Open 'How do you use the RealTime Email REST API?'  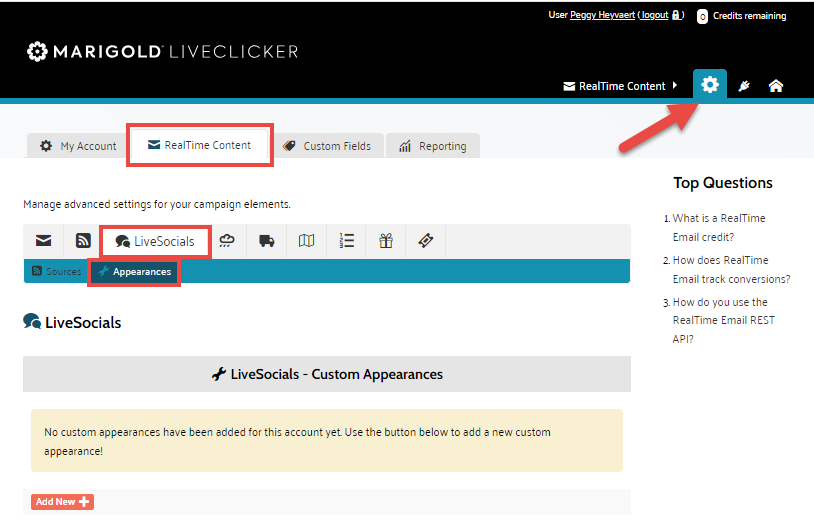[724, 320]
